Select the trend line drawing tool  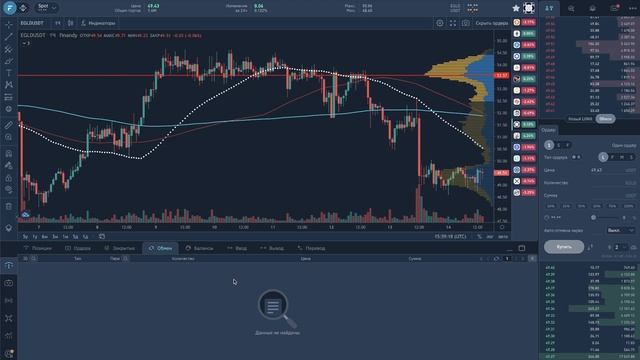pos(9,37)
